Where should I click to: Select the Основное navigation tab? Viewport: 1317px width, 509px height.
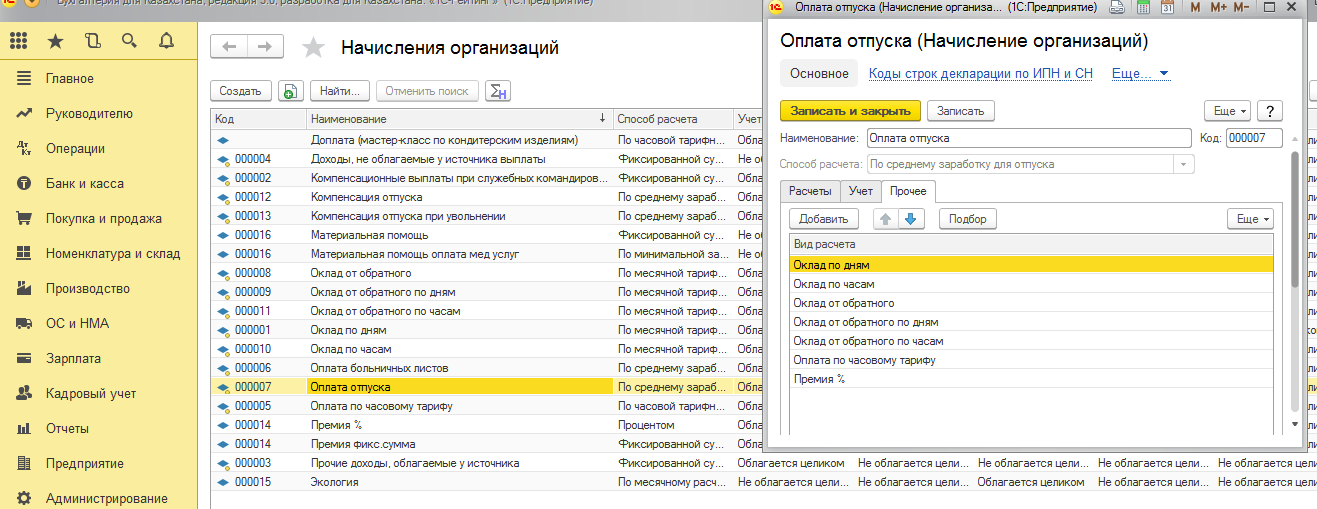point(819,74)
